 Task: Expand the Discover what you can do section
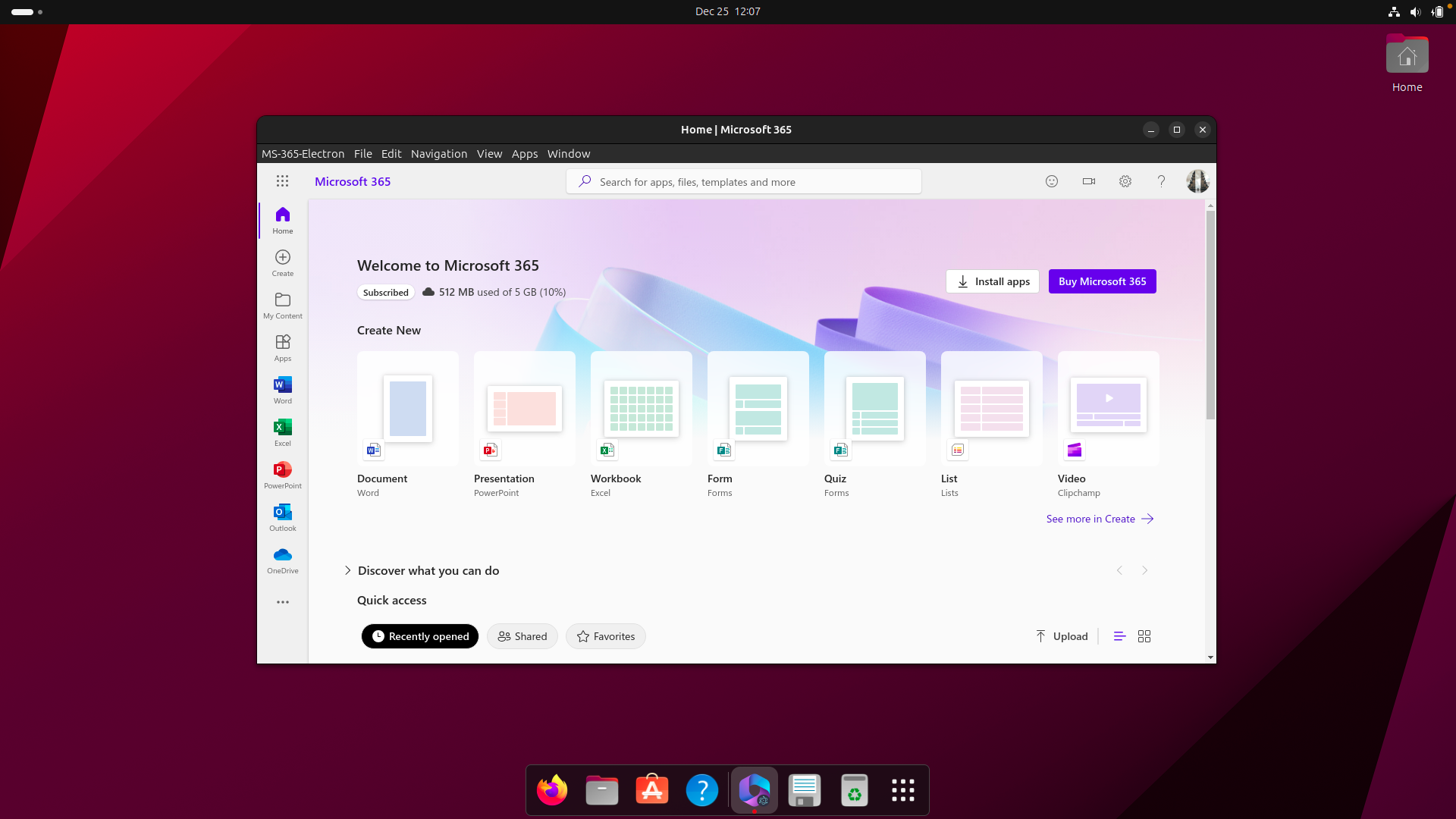point(347,570)
